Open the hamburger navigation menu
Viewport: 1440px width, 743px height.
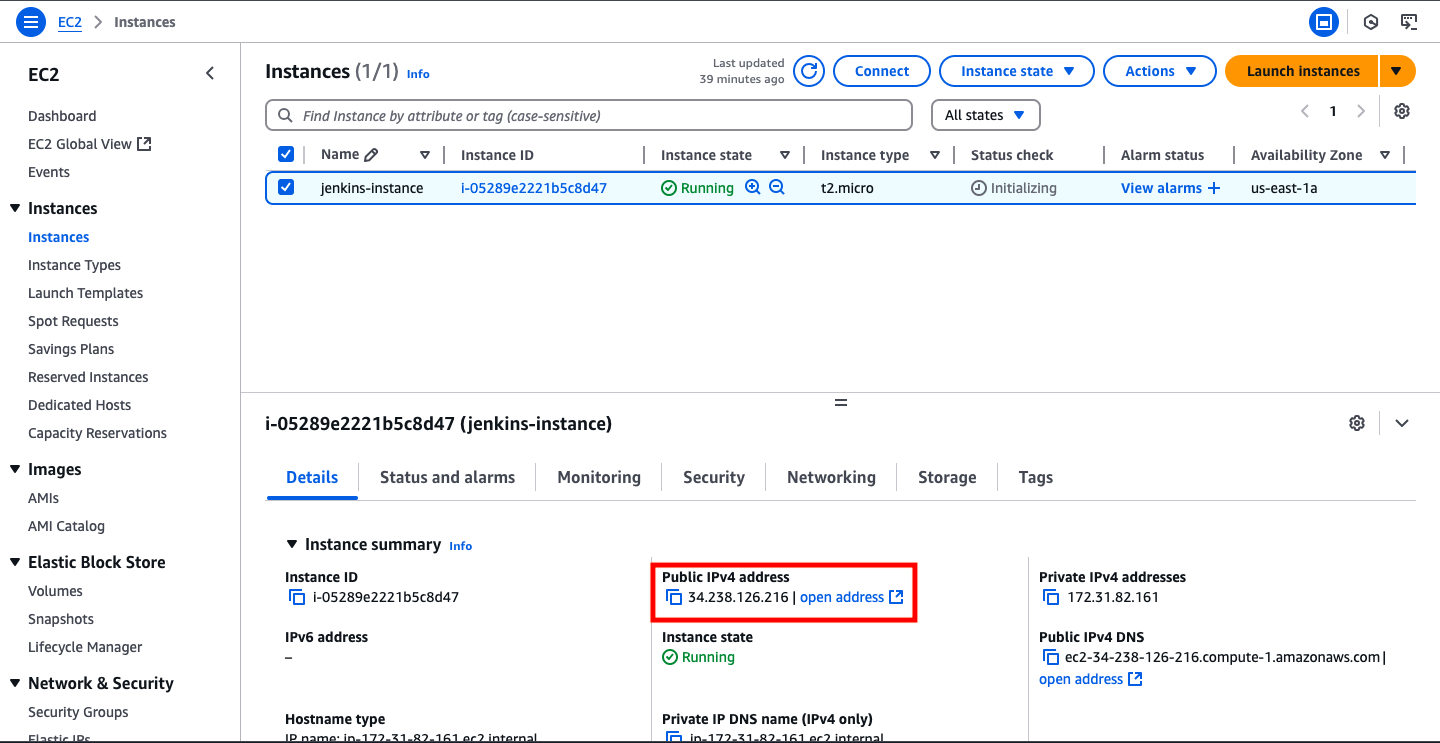pos(31,21)
